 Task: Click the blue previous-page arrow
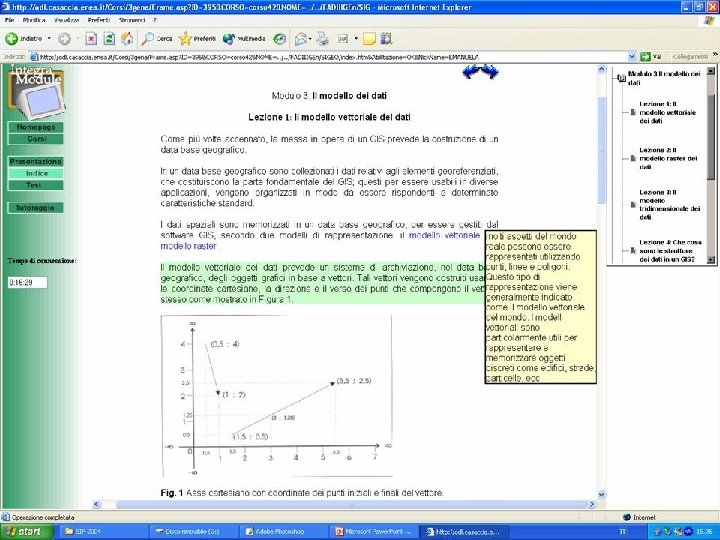471,72
